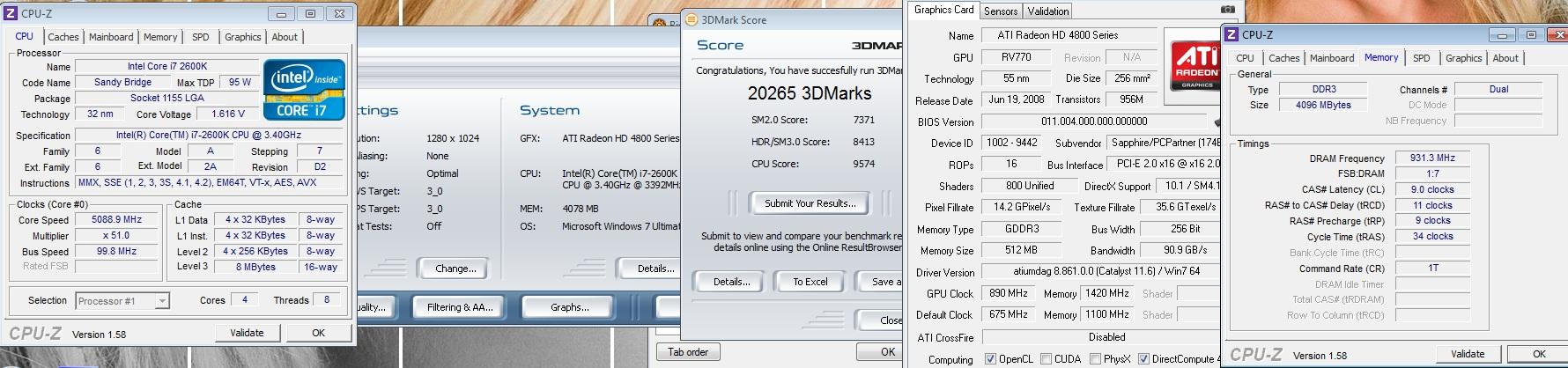Image resolution: width=1568 pixels, height=368 pixels.
Task: Select Memory tab in right CPU-Z window
Action: [x=1381, y=57]
